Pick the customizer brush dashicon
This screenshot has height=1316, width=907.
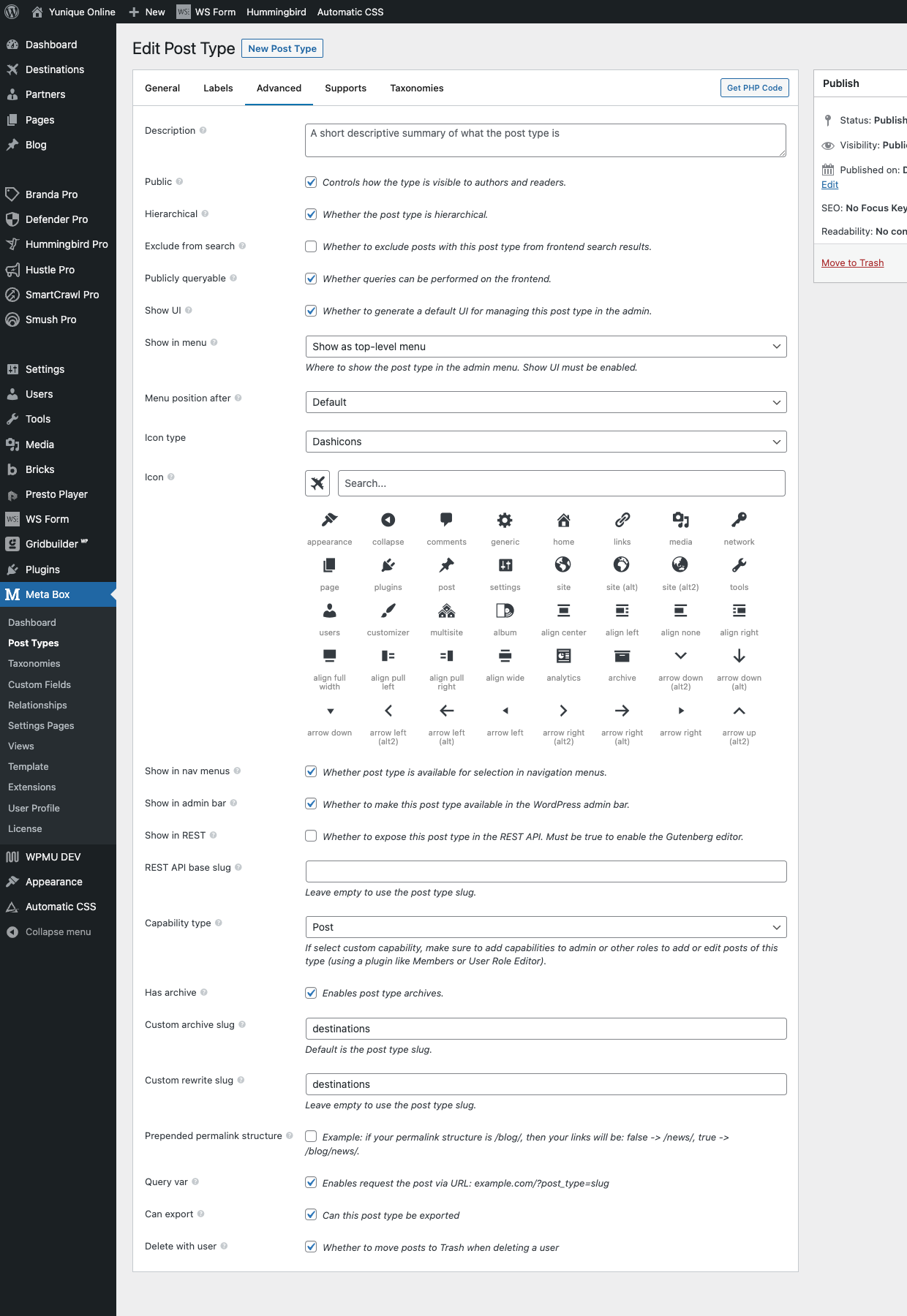pyautogui.click(x=388, y=610)
